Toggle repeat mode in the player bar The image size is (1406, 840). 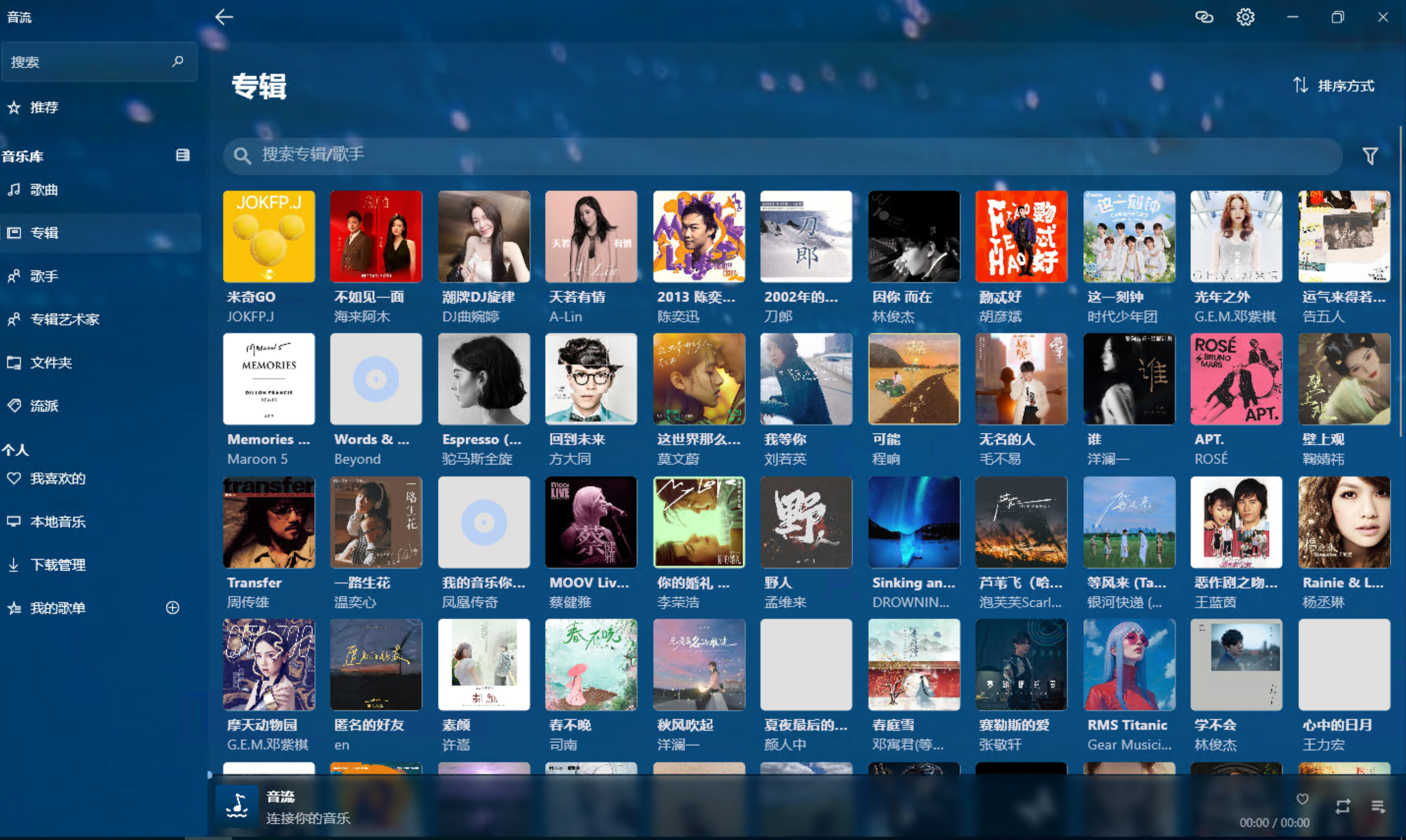tap(1343, 806)
